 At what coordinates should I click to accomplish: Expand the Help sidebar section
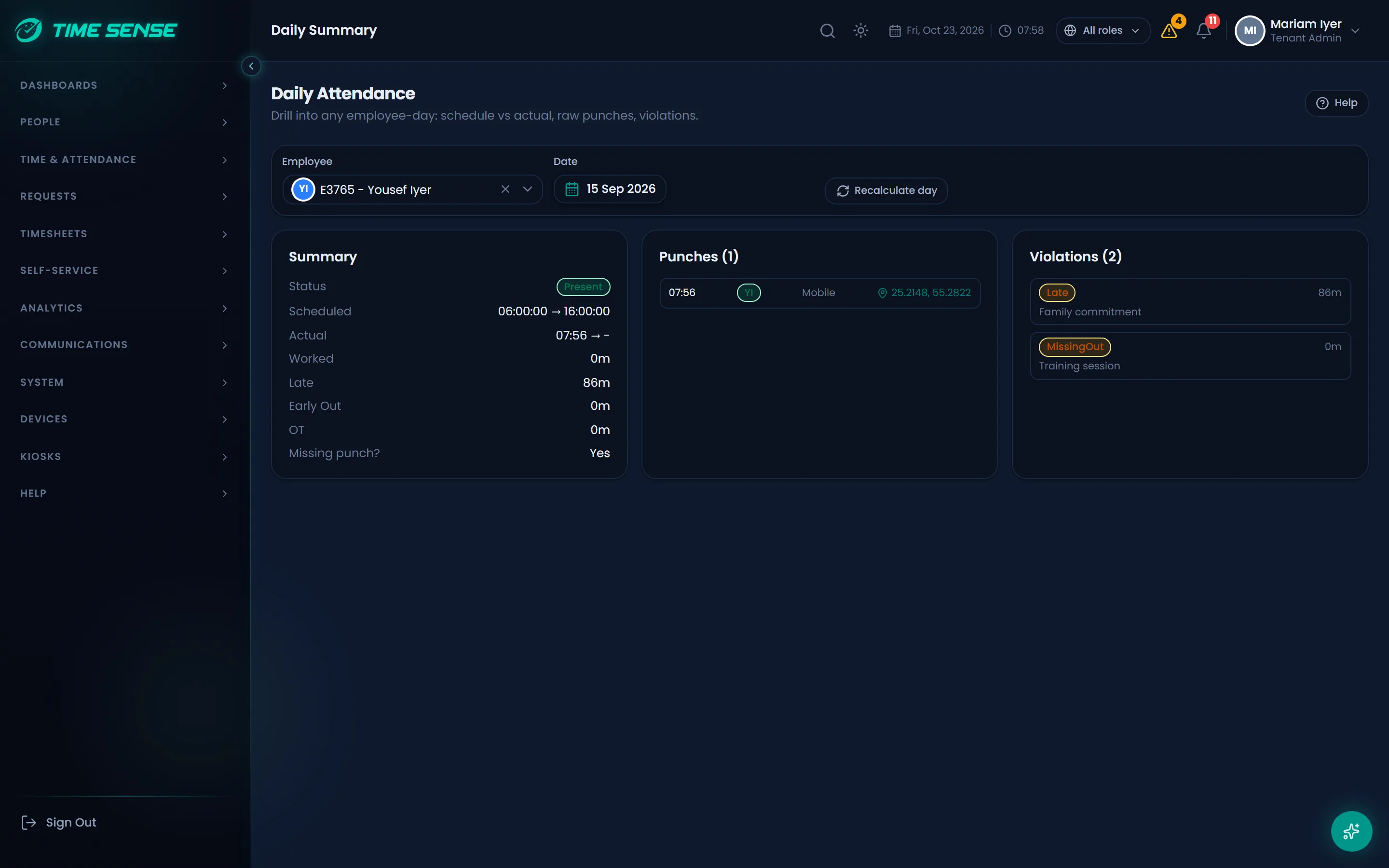tap(124, 494)
